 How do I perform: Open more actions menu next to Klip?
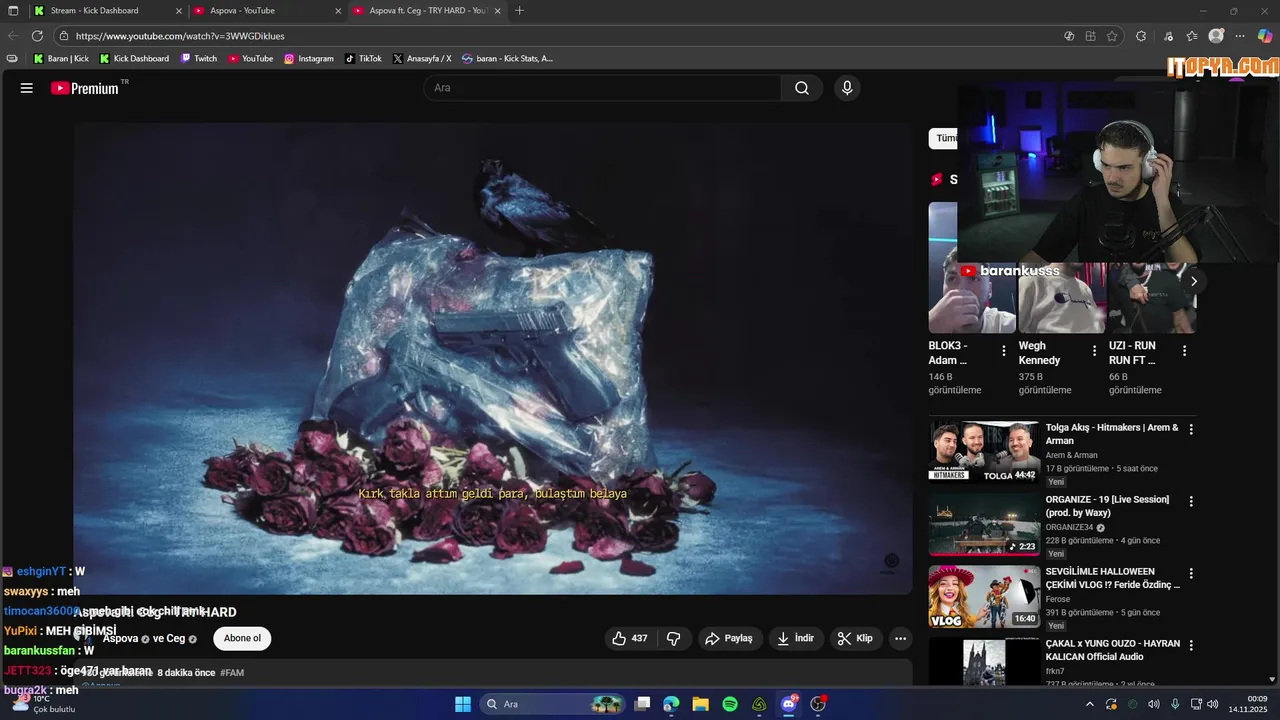pos(900,638)
